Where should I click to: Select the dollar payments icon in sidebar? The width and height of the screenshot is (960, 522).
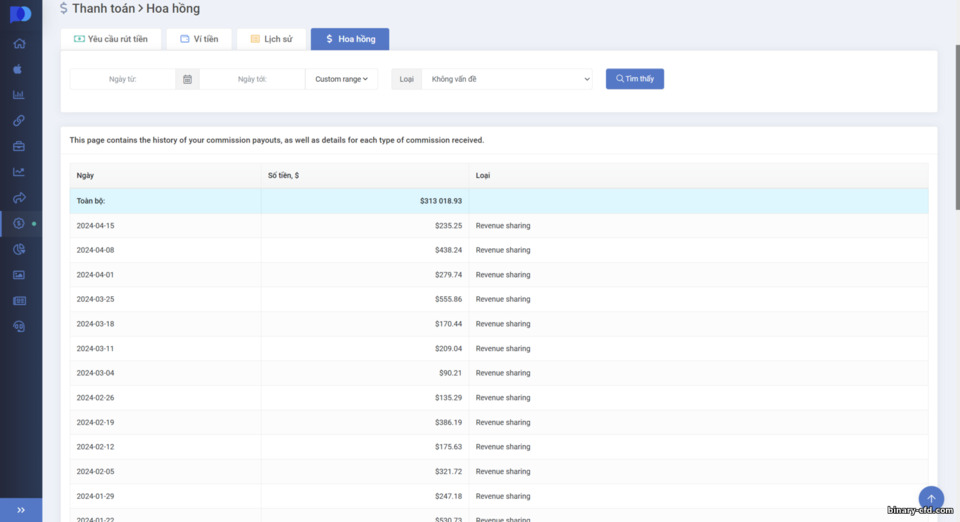pyautogui.click(x=19, y=223)
